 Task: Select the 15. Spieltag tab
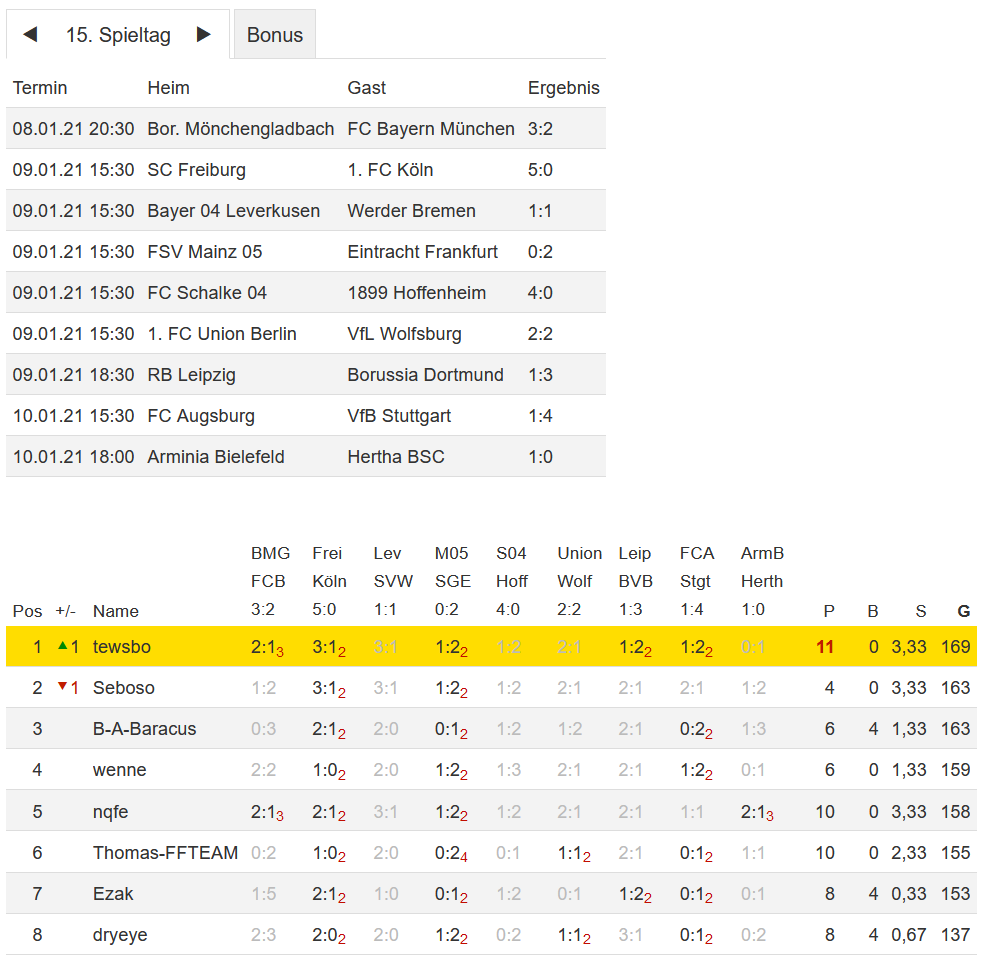[118, 35]
